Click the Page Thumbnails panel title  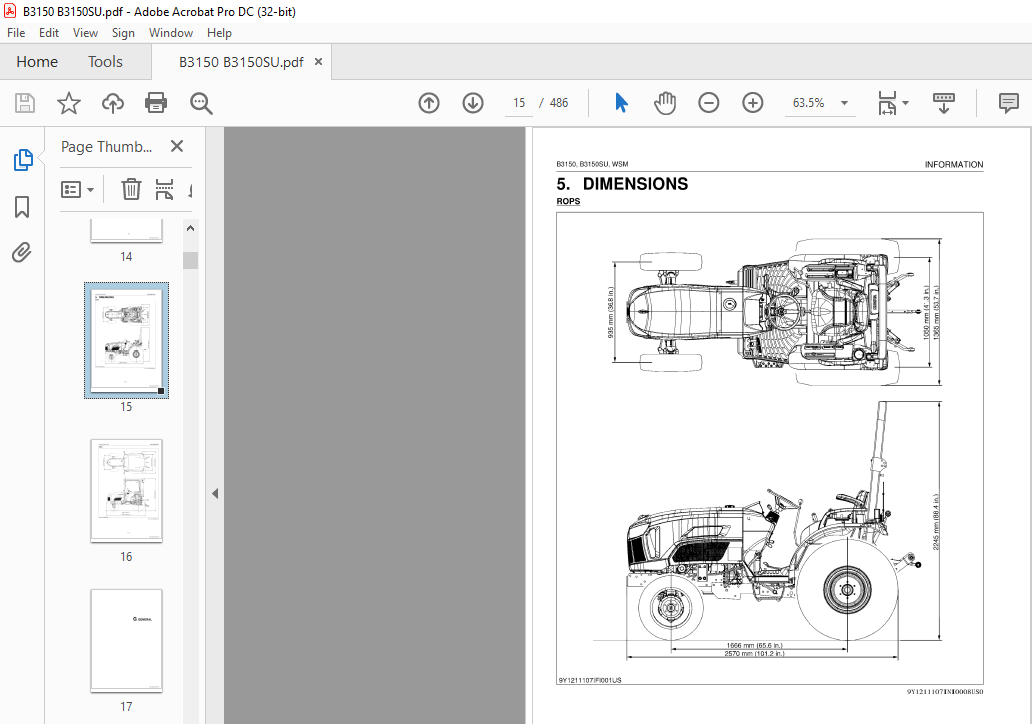tap(107, 147)
